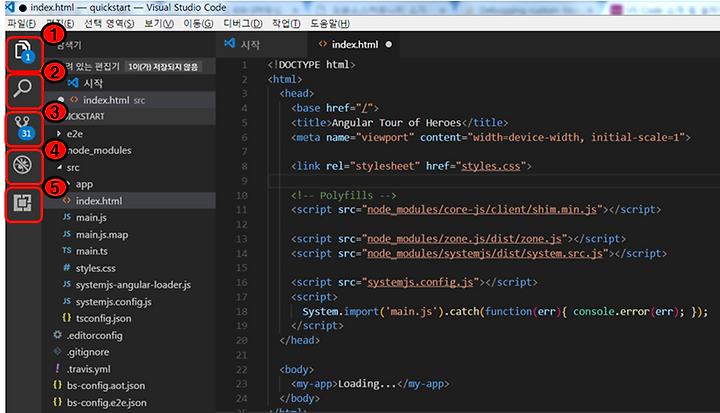Screen dimensions: 720x413
Task: Open the 작업(T) menu
Action: (286, 23)
